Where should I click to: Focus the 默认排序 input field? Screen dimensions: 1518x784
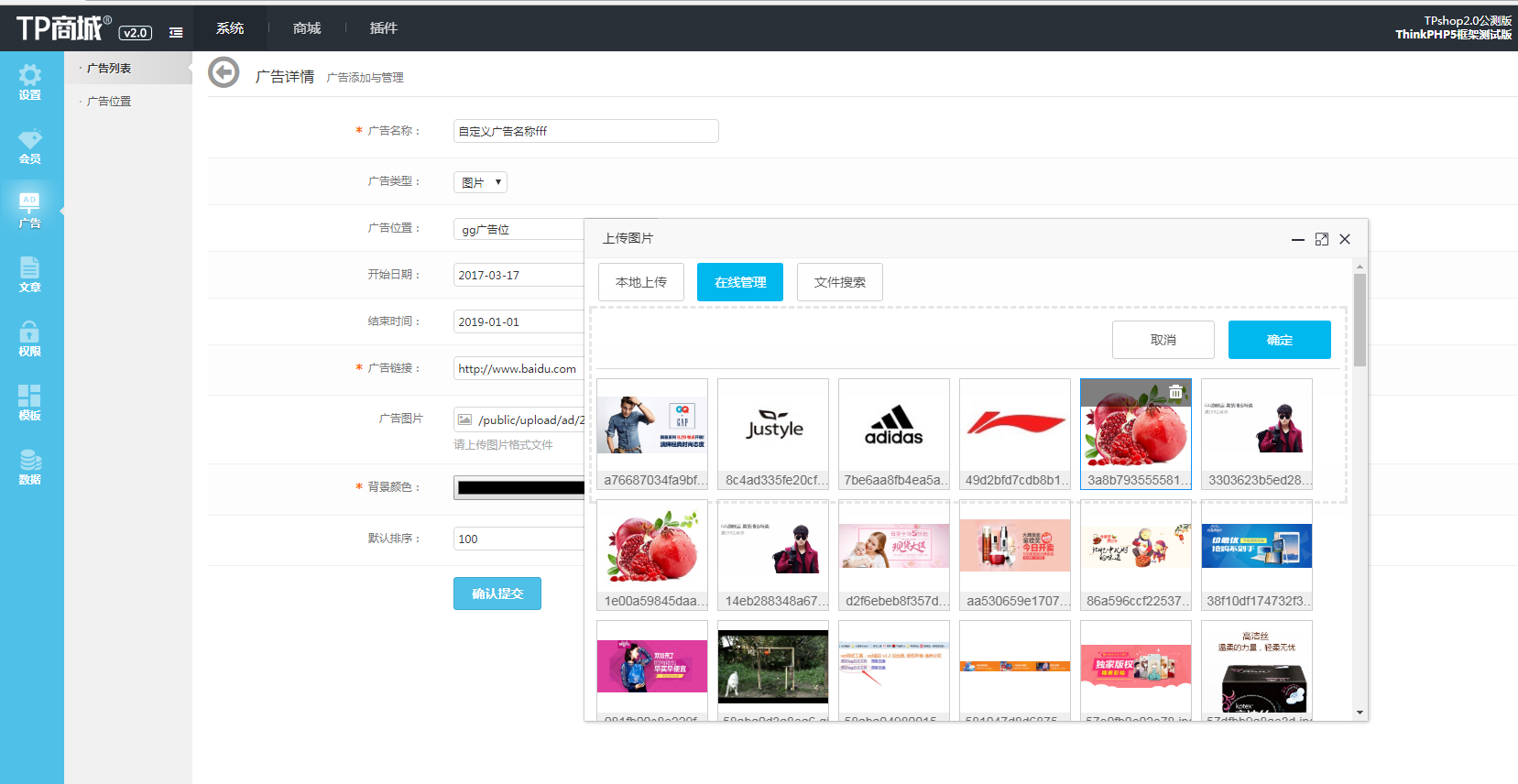point(519,539)
